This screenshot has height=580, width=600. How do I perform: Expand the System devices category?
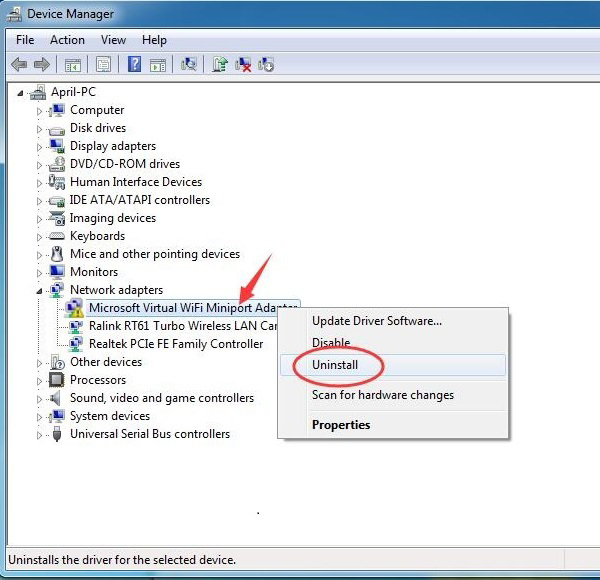[x=39, y=417]
